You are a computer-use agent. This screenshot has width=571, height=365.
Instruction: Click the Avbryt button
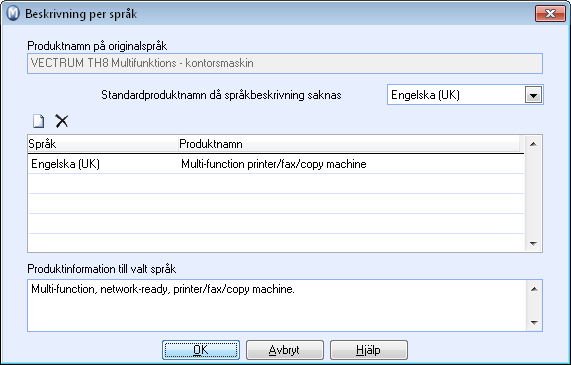click(x=285, y=350)
